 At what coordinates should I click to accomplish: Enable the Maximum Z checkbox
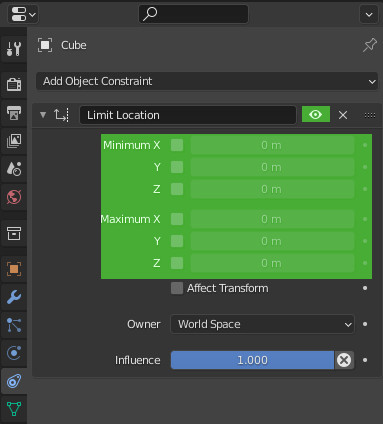(177, 263)
